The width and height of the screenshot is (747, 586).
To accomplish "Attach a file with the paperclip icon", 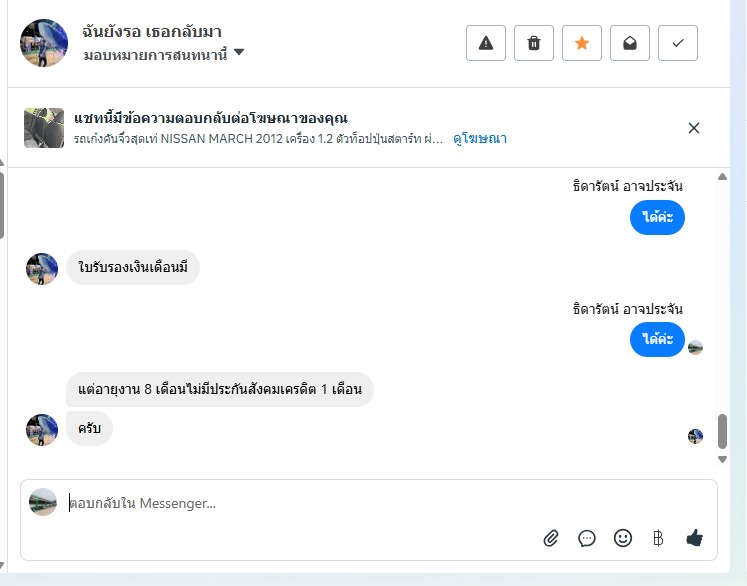I will [551, 538].
